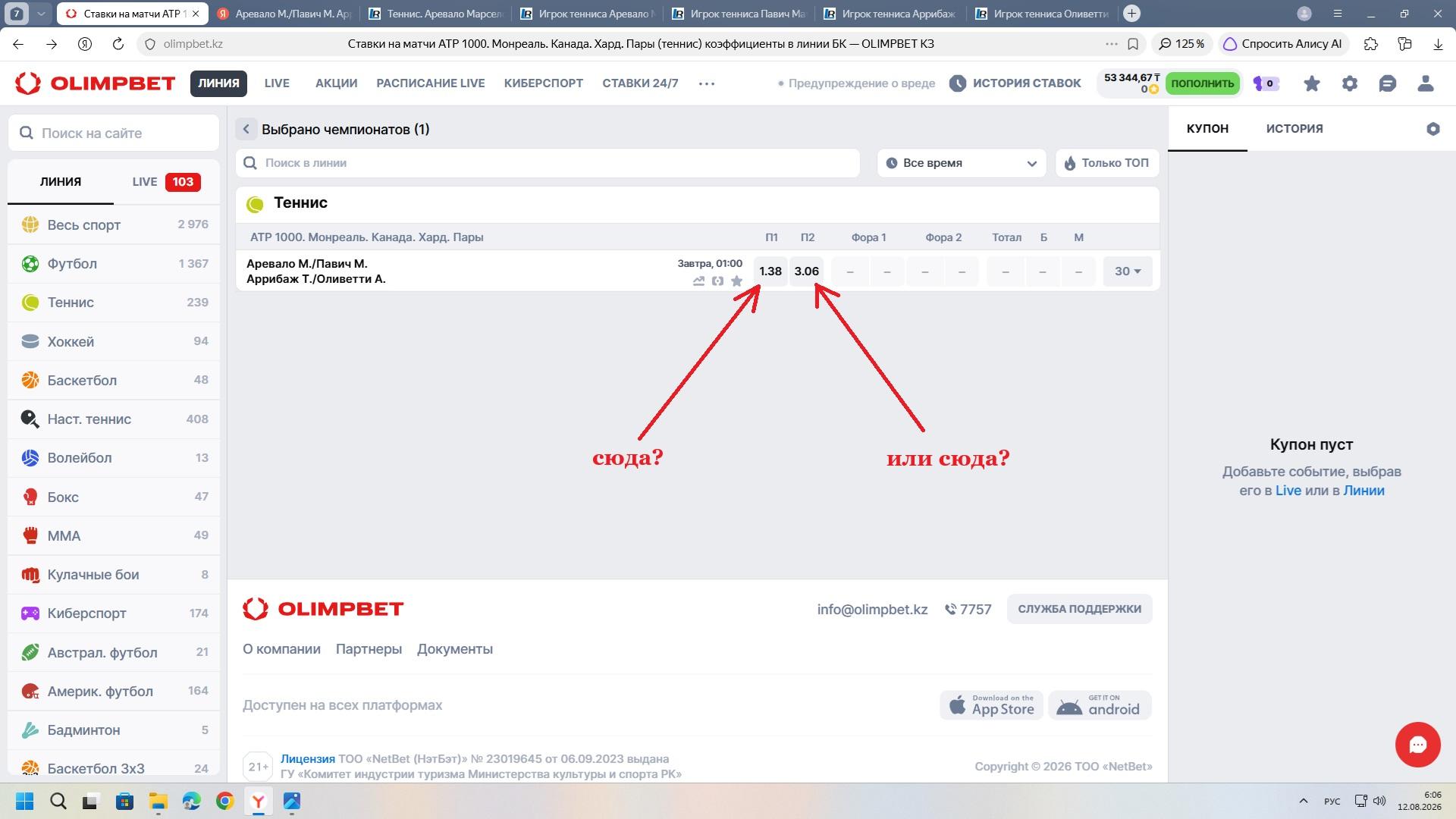This screenshot has height=819, width=1456.
Task: Open КИБЕРСПОРТ in the top navigation
Action: click(544, 83)
